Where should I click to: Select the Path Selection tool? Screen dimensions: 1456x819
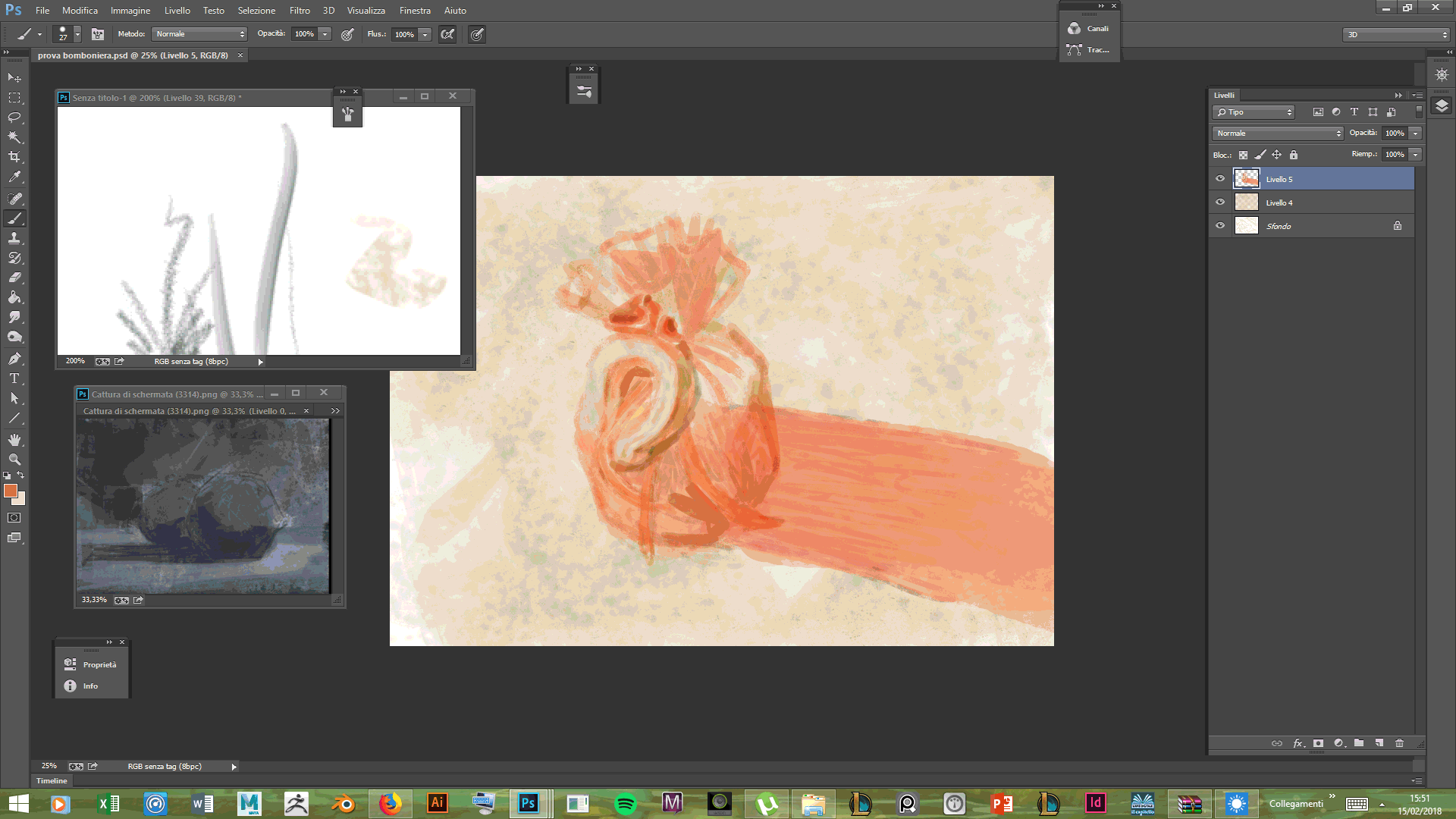pyautogui.click(x=14, y=397)
